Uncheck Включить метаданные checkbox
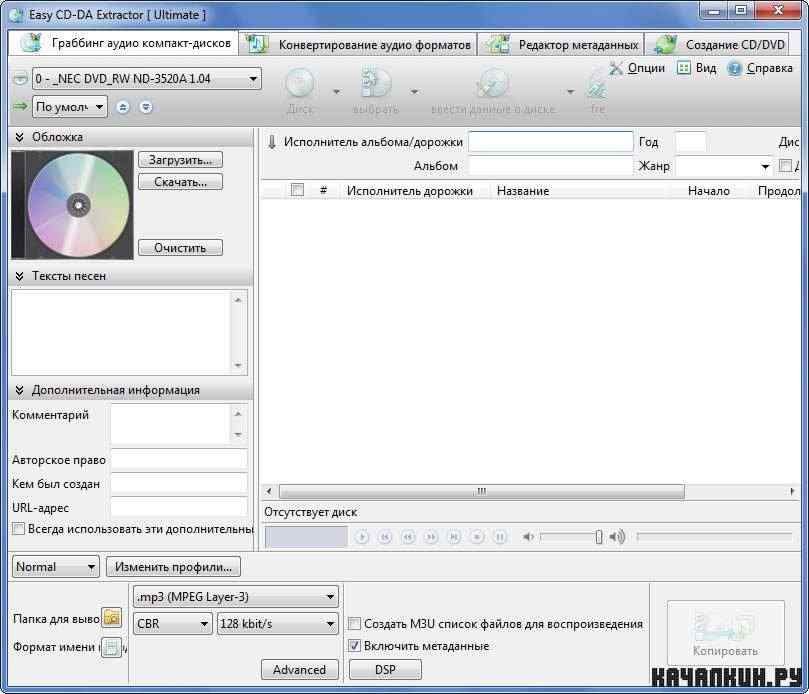 [354, 645]
